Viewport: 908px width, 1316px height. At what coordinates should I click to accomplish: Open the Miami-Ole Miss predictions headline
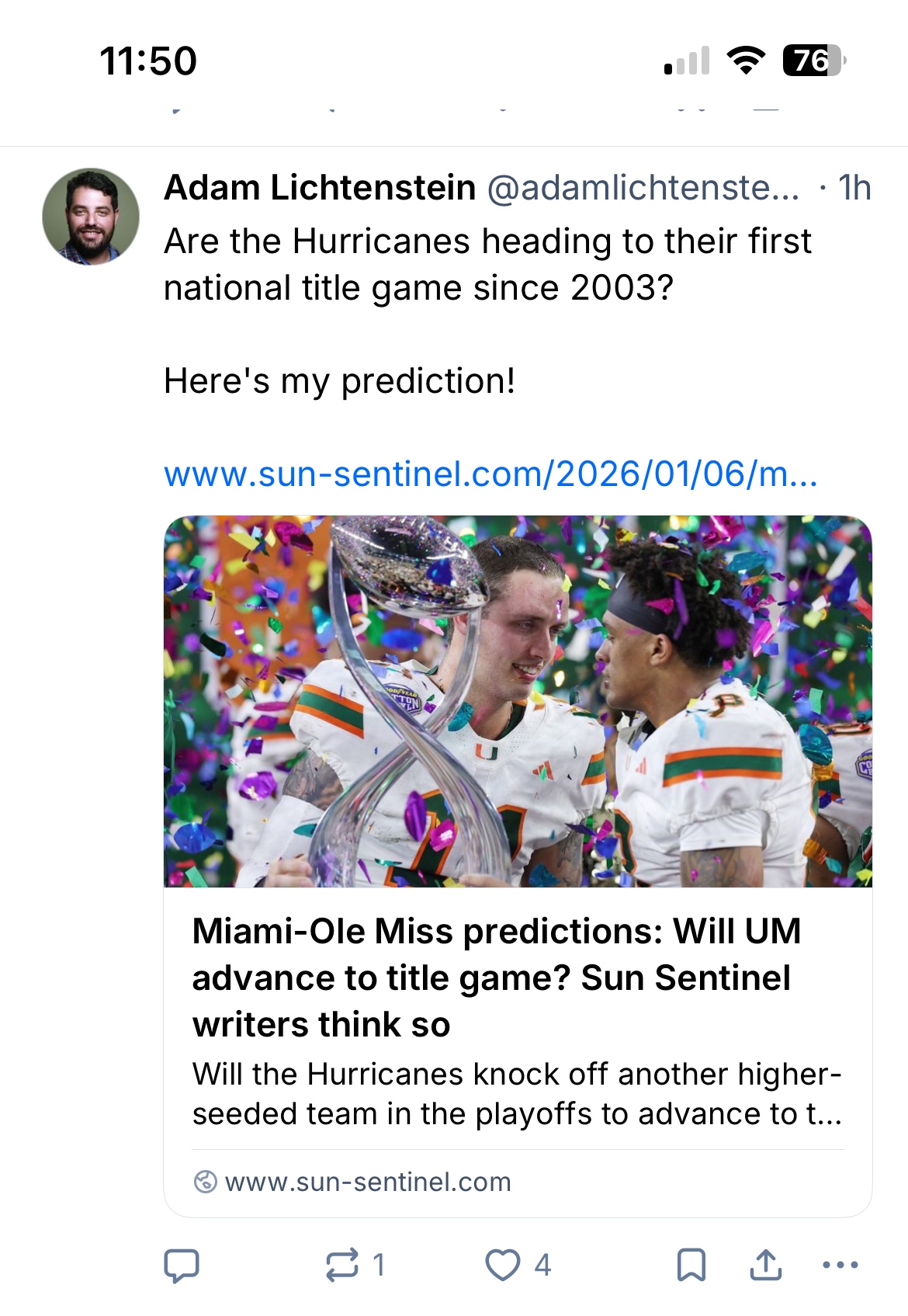click(497, 977)
